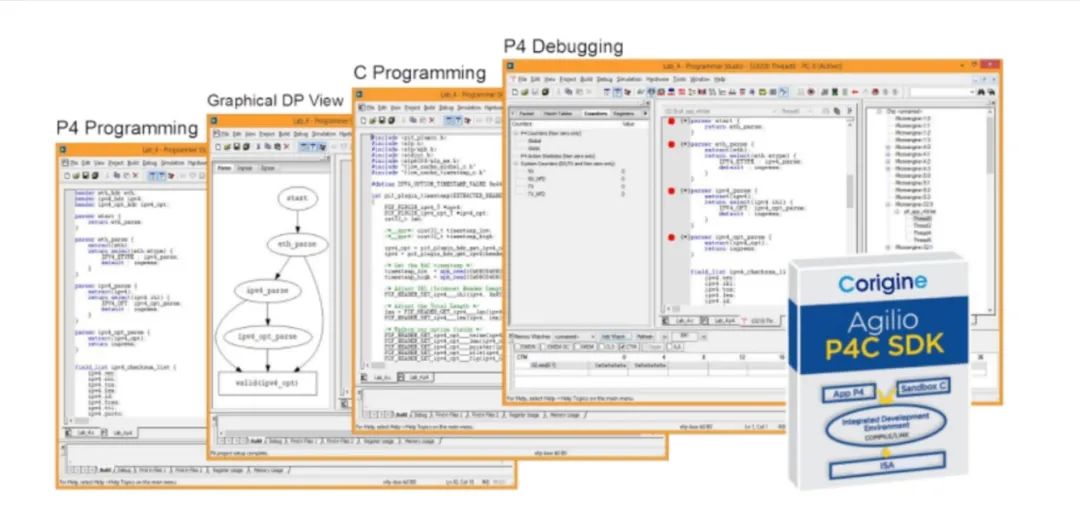Click the Save All icon in P4 Programming toolbar
This screenshot has height=523, width=1080.
[x=95, y=175]
